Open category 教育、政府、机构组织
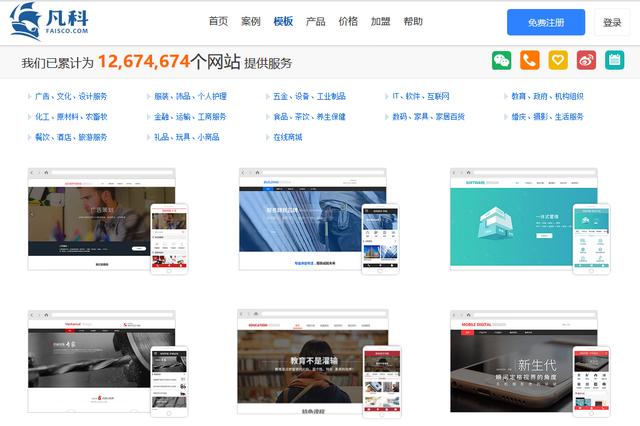Screen dimensions: 640x426 click(547, 96)
